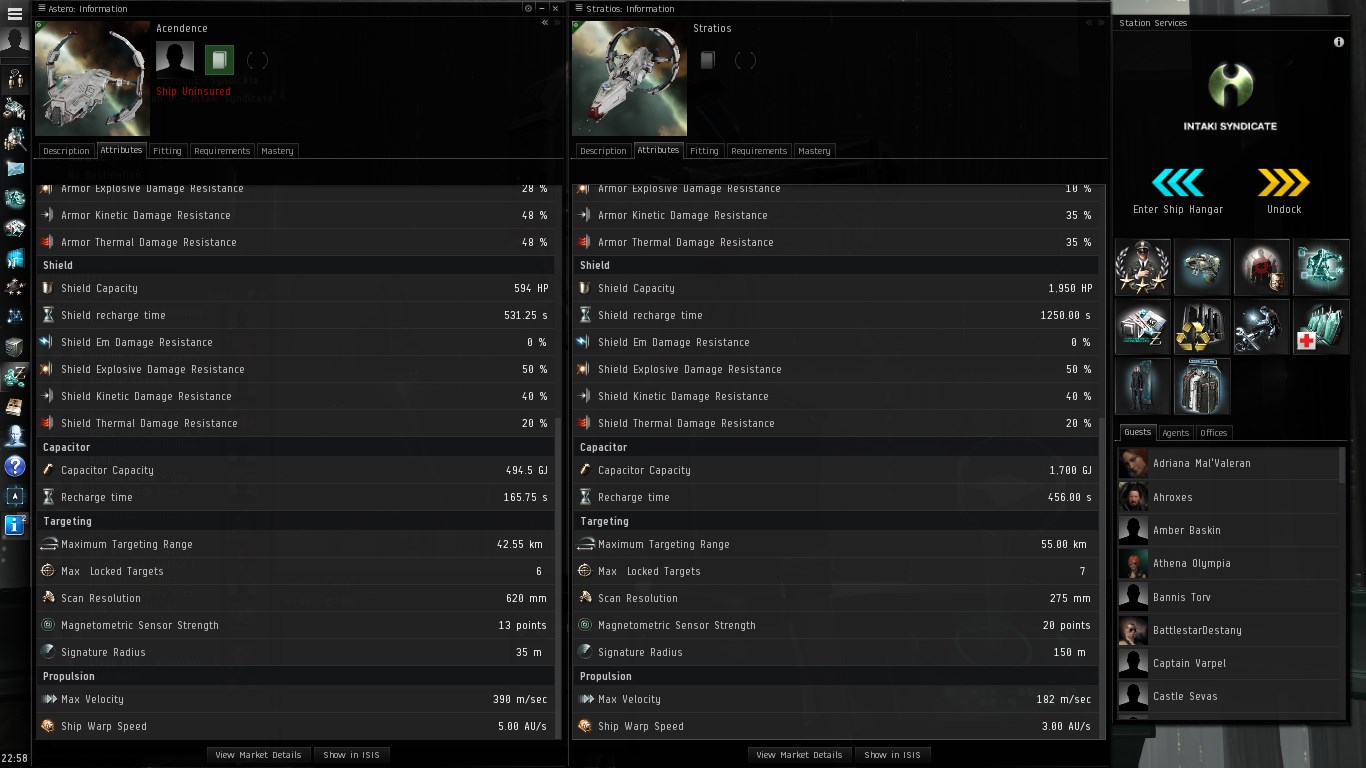Switch to Fitting tab in Astero window
This screenshot has height=768, width=1366.
[x=167, y=151]
